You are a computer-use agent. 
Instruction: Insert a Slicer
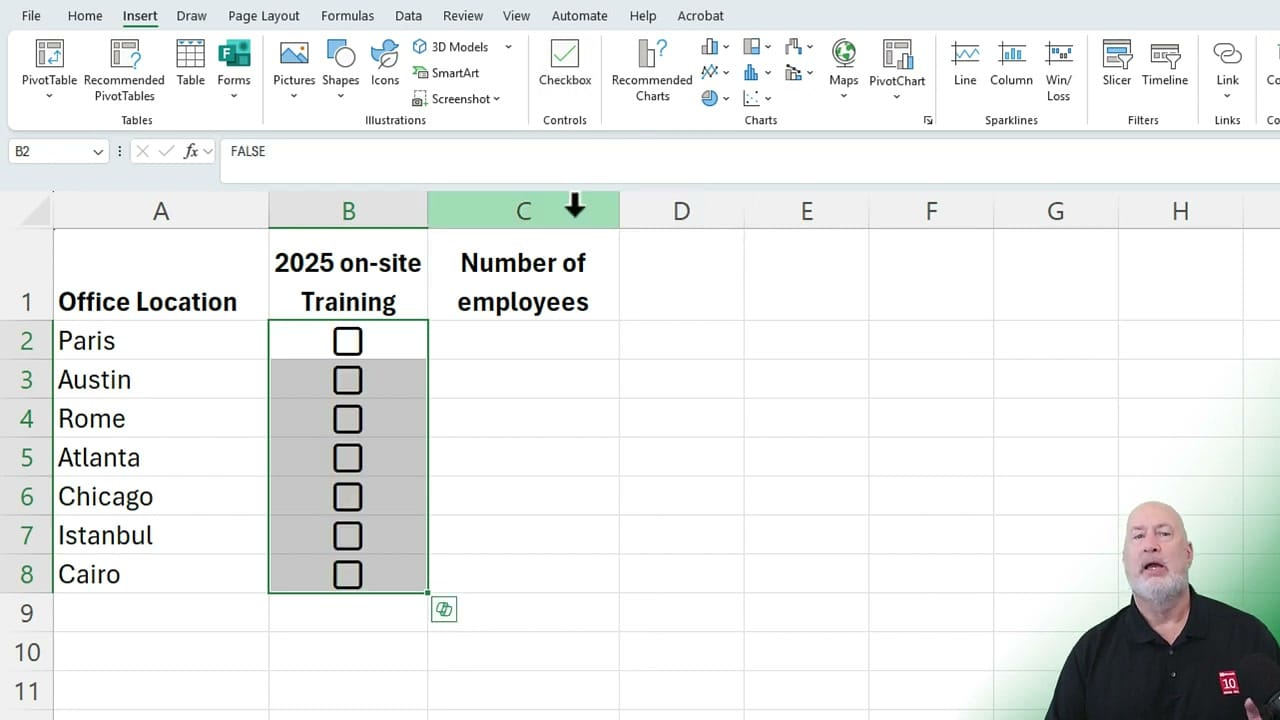[x=1116, y=62]
